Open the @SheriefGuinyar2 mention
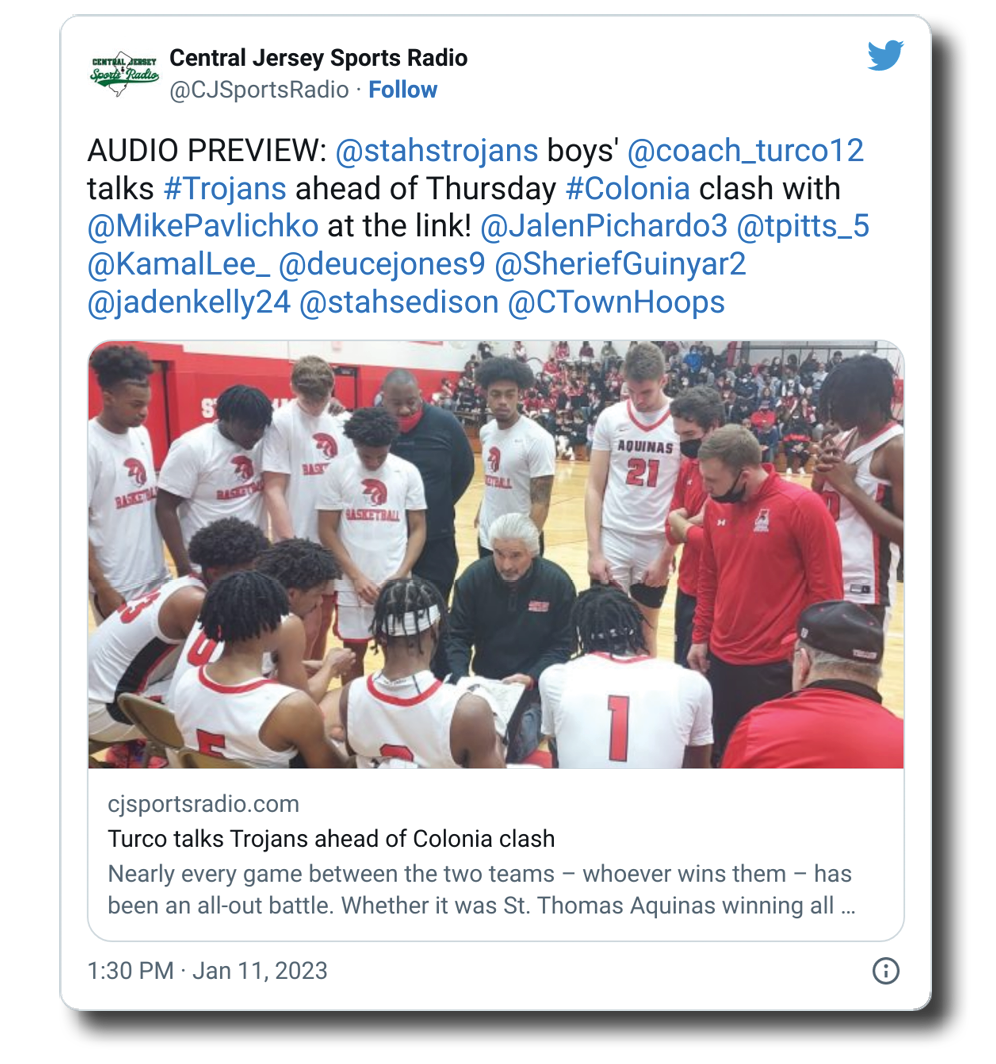This screenshot has width=996, height=1064. pos(620,264)
